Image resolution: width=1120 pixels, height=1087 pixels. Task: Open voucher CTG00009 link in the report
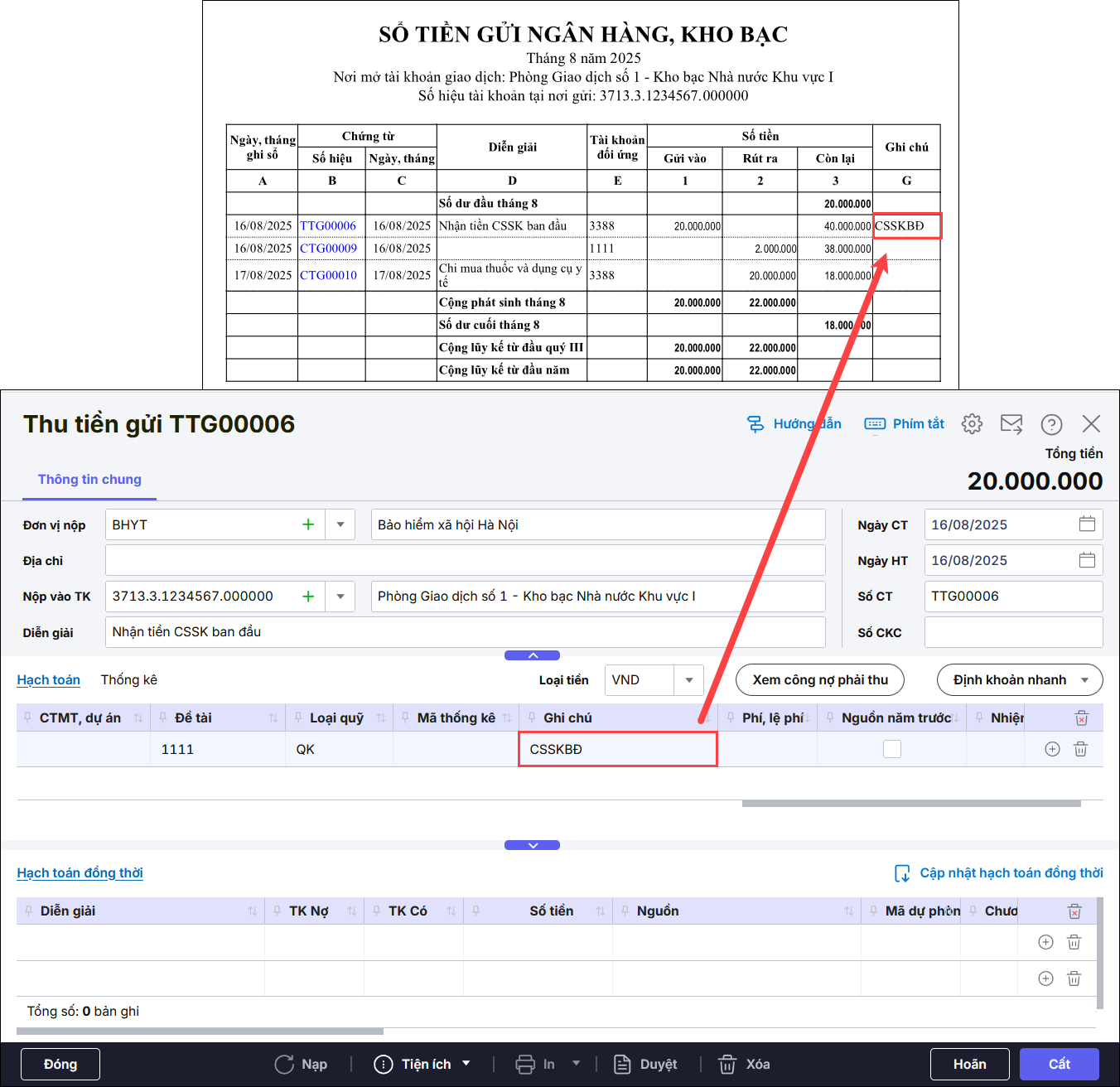(329, 249)
